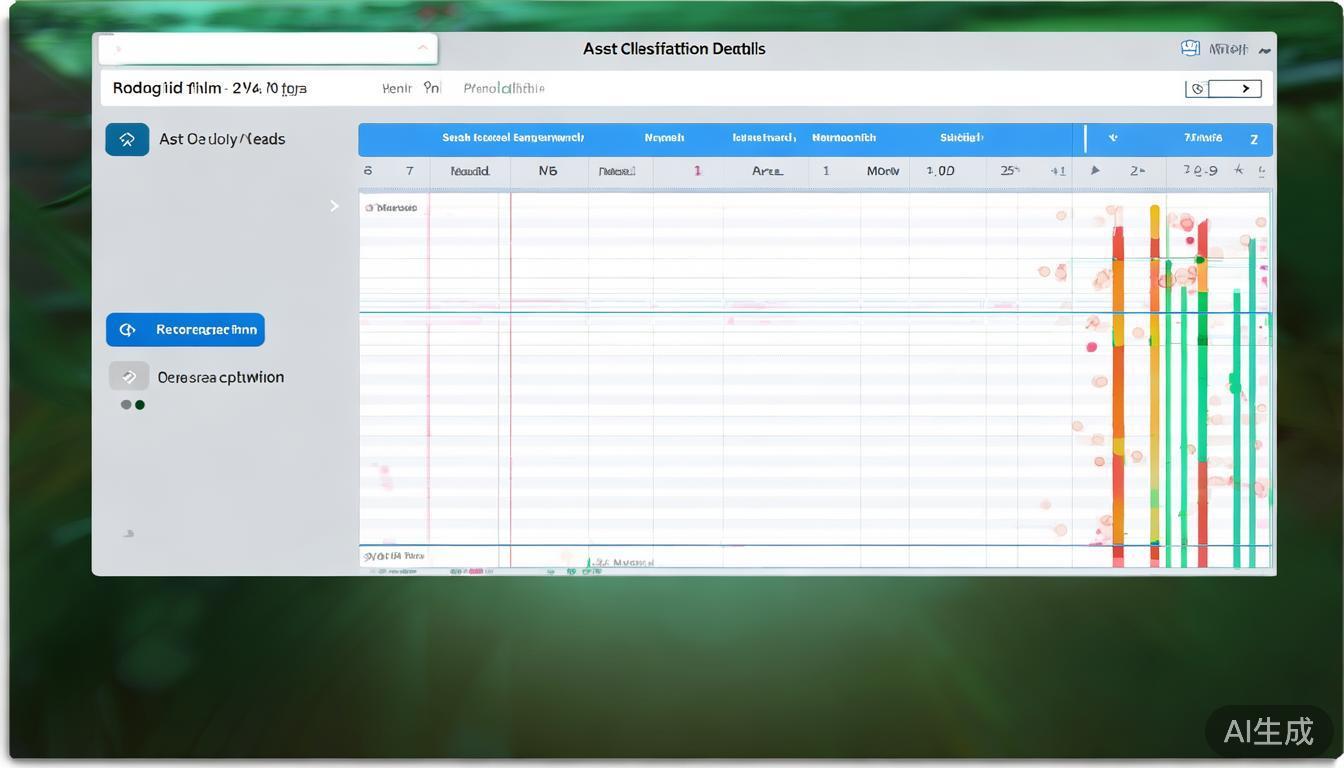
Task: Open the right-arrow box next to the clock
Action: (1236, 89)
